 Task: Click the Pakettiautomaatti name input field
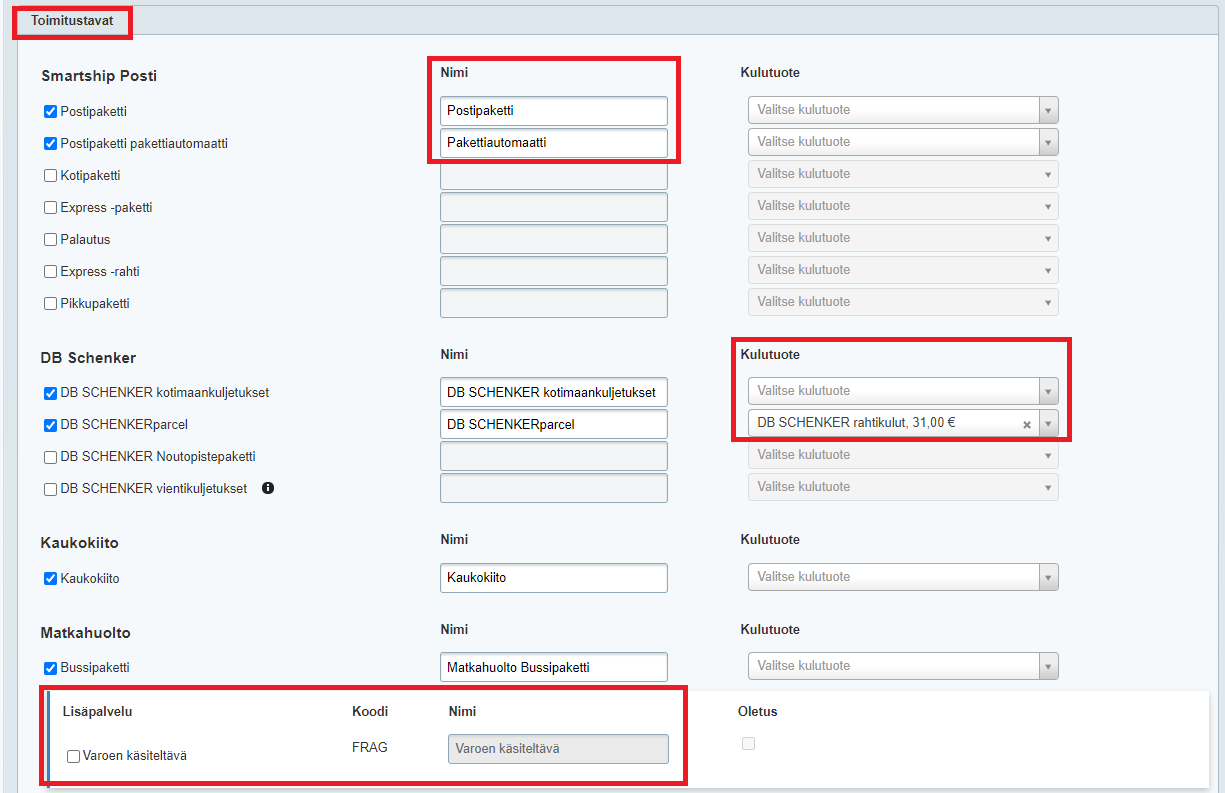(x=553, y=143)
